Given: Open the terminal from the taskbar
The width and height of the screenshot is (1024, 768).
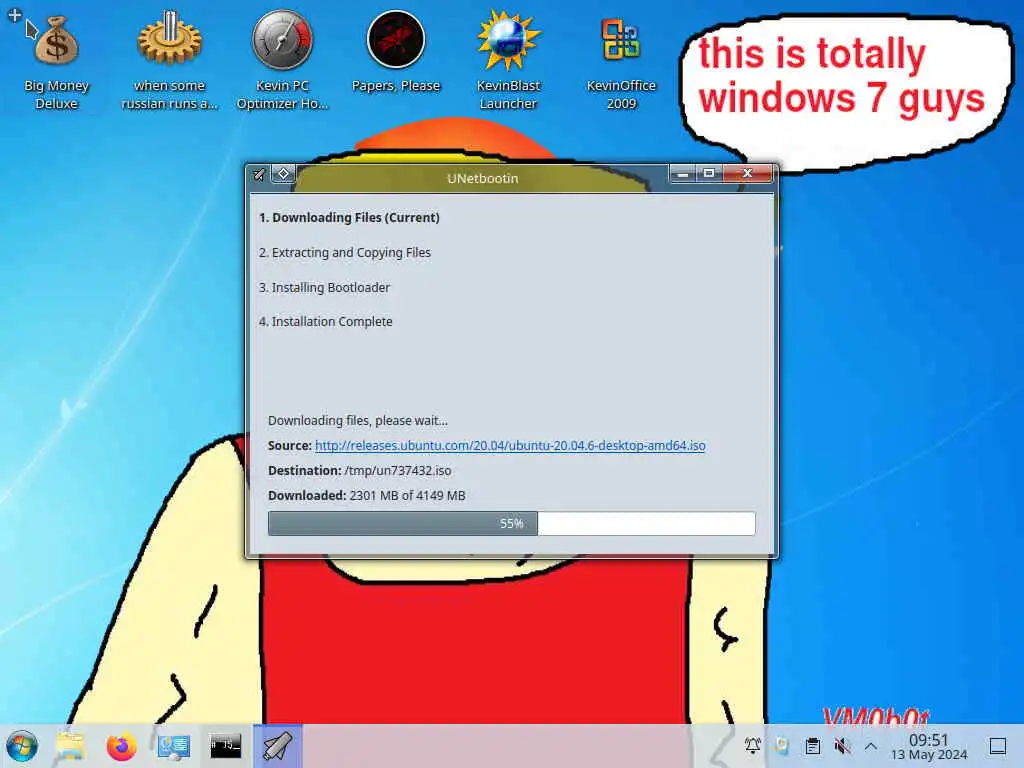Looking at the screenshot, I should point(225,746).
